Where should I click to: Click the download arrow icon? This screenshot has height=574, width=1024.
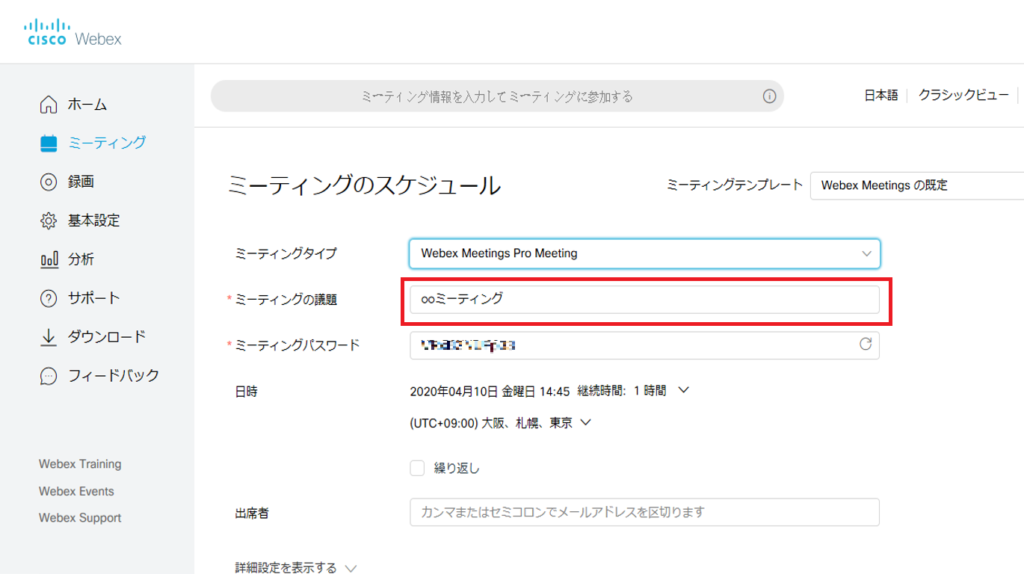pyautogui.click(x=48, y=337)
